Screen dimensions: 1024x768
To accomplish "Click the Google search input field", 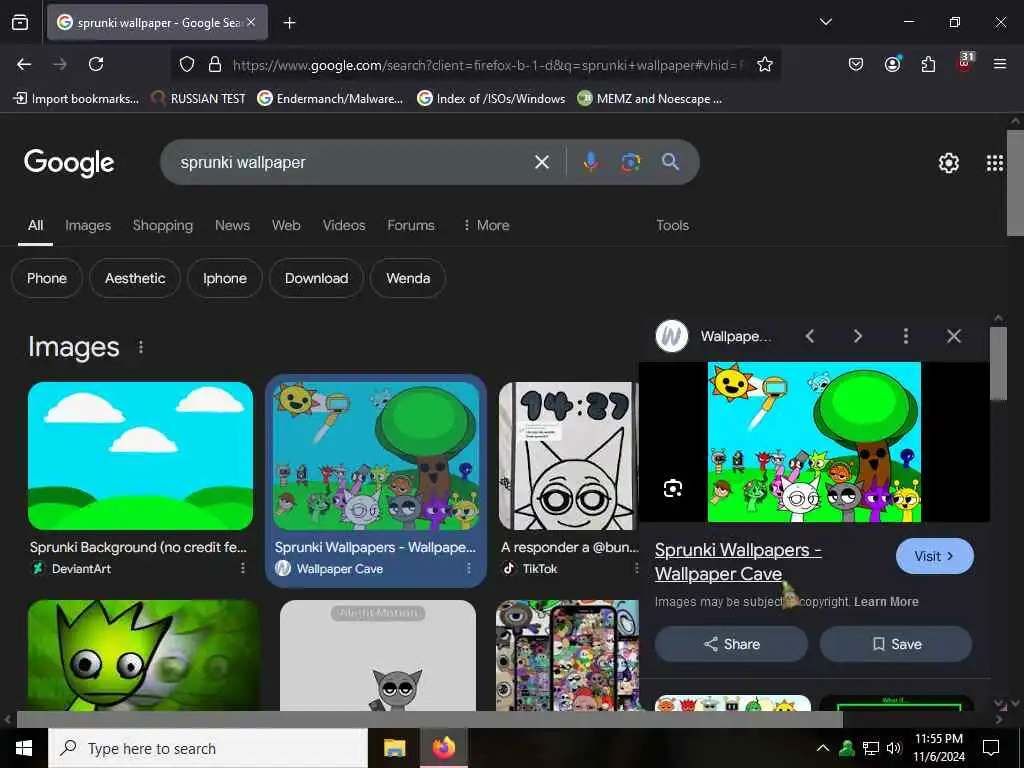I will [353, 162].
